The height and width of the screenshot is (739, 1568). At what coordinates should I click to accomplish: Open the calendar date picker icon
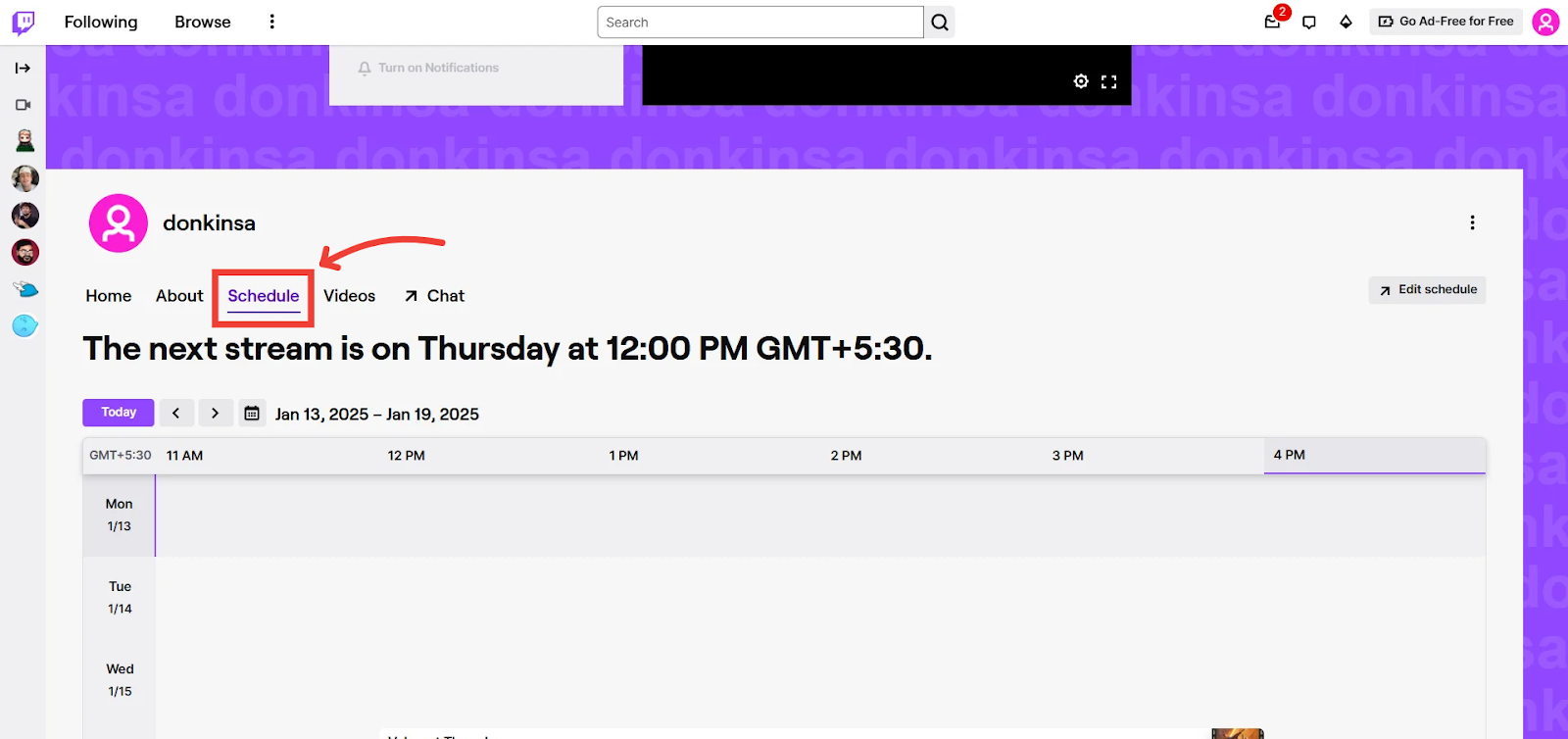(x=252, y=413)
